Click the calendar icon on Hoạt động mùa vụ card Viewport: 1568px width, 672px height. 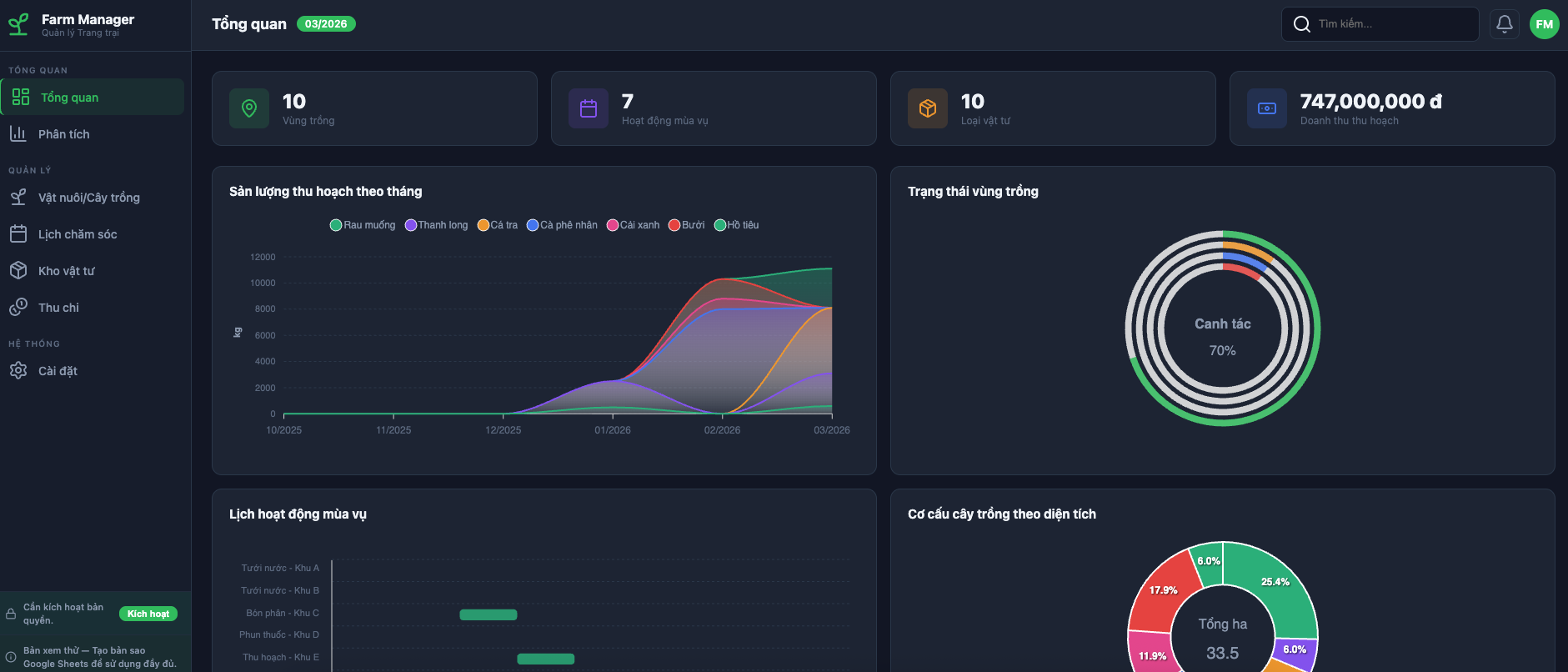(x=589, y=108)
